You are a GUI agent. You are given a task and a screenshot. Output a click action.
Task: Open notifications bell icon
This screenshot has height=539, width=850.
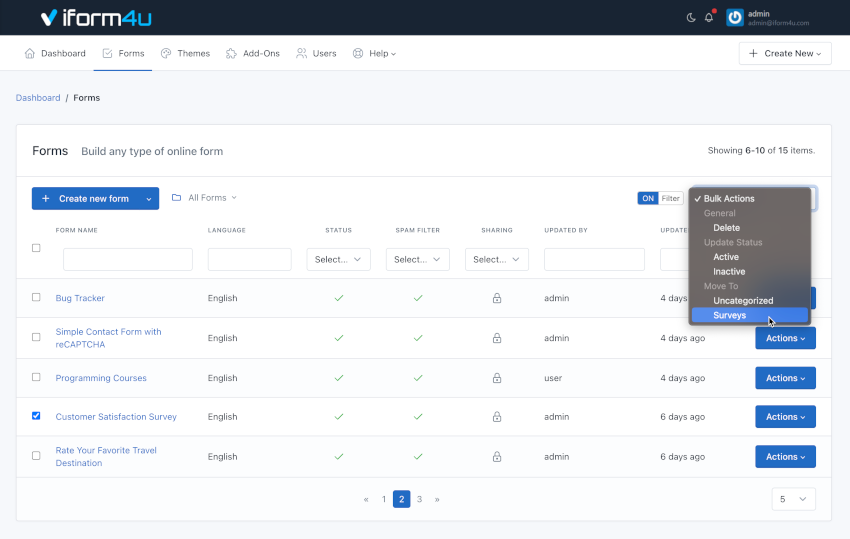coord(709,18)
